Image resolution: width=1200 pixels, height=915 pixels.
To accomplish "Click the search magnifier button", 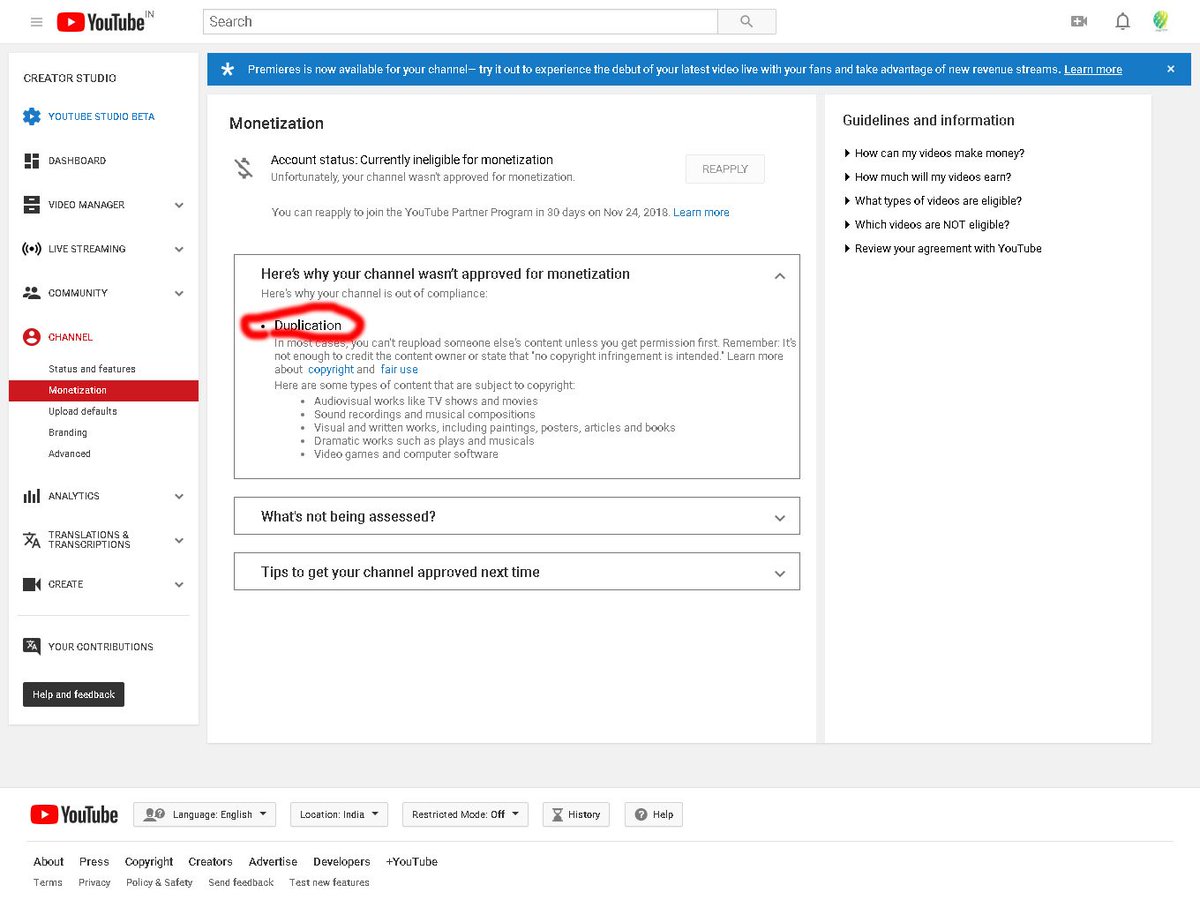I will [747, 22].
